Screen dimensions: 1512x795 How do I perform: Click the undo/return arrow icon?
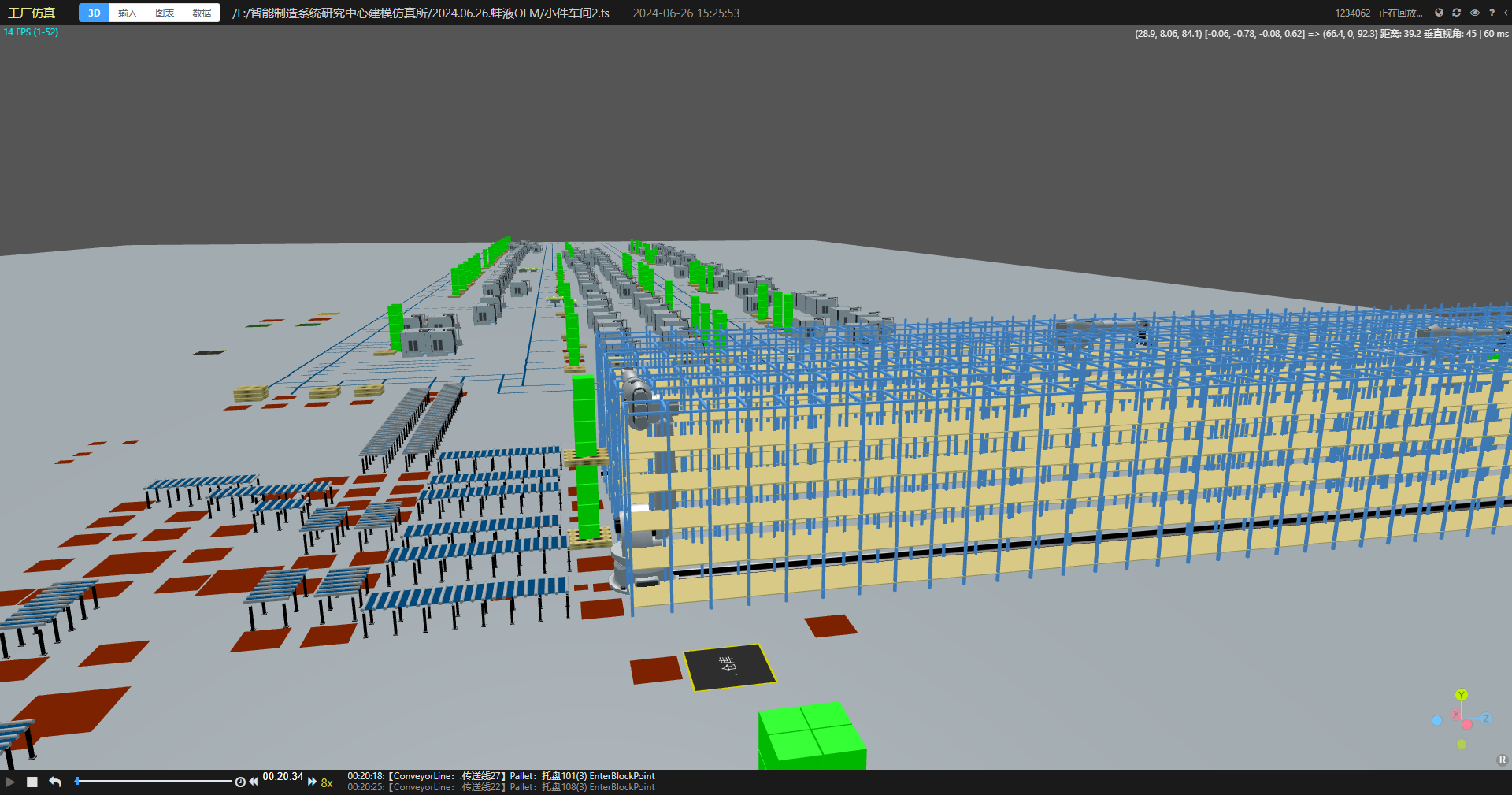(55, 782)
